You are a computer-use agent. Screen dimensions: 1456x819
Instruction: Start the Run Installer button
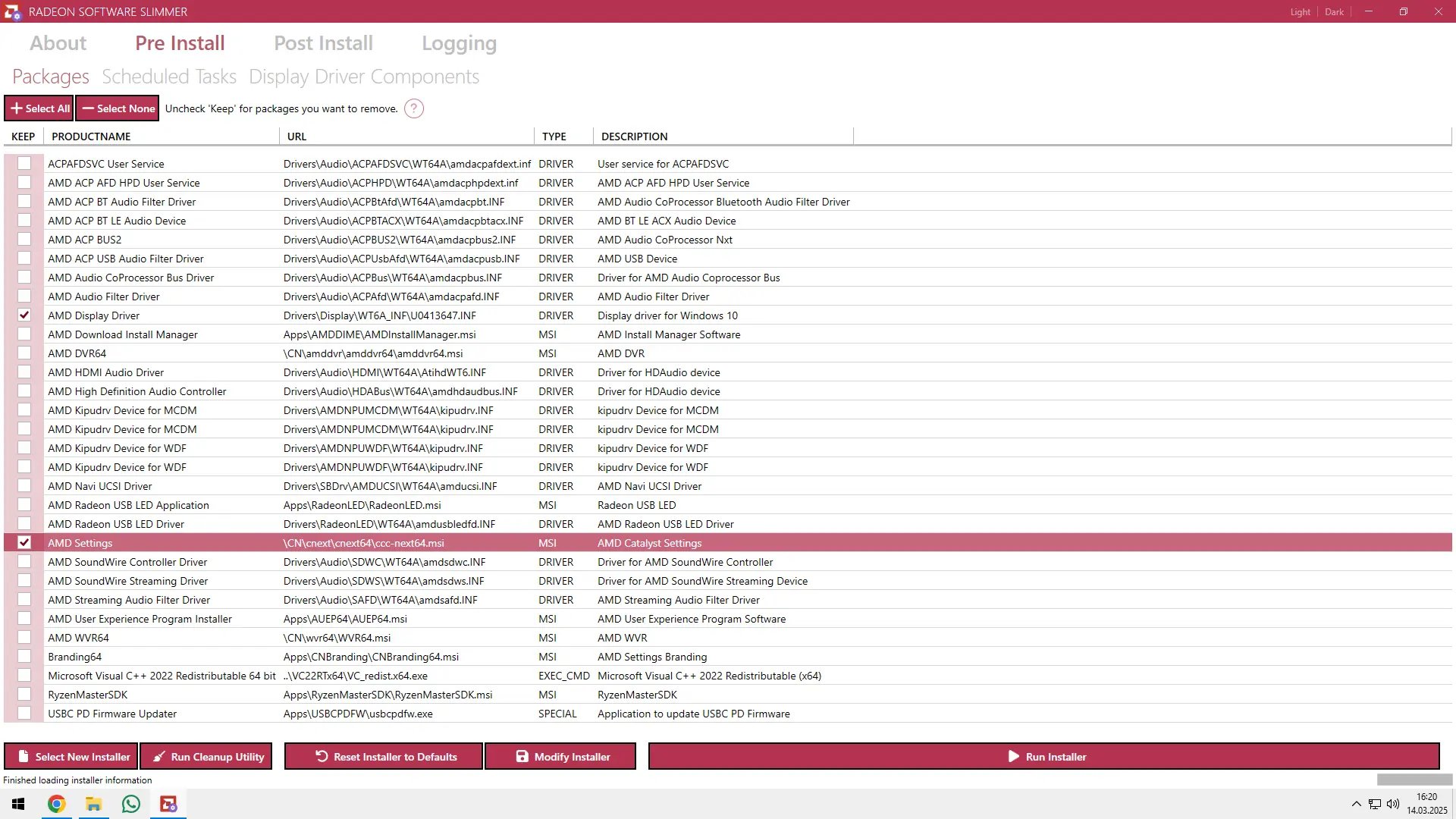pos(1044,757)
